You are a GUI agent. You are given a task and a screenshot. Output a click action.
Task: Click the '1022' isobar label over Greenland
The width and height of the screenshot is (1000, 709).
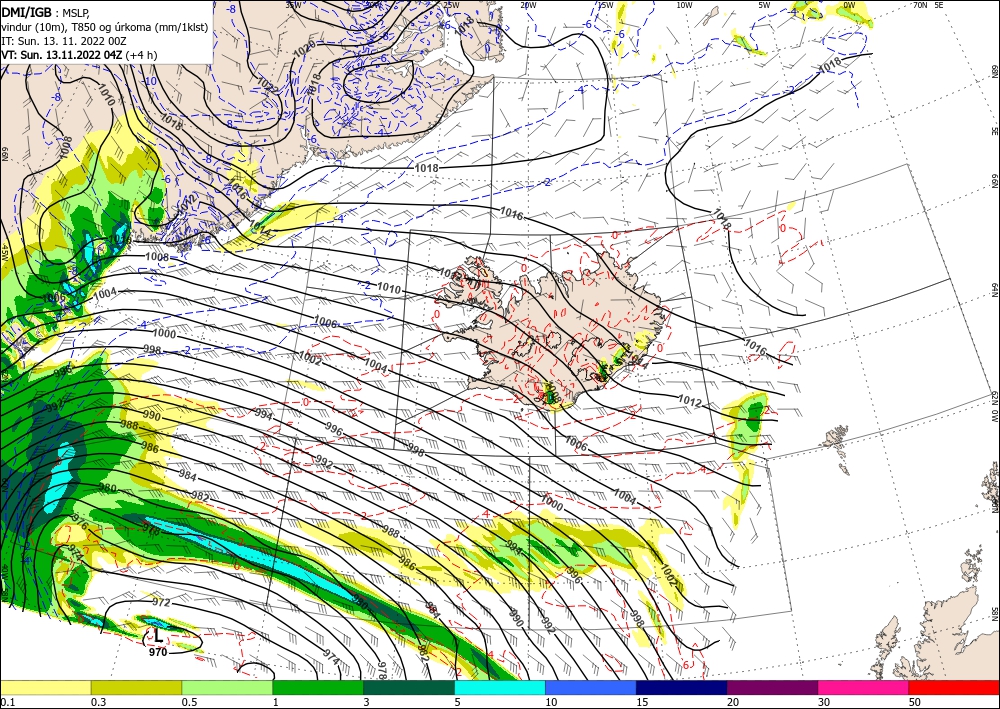267,85
